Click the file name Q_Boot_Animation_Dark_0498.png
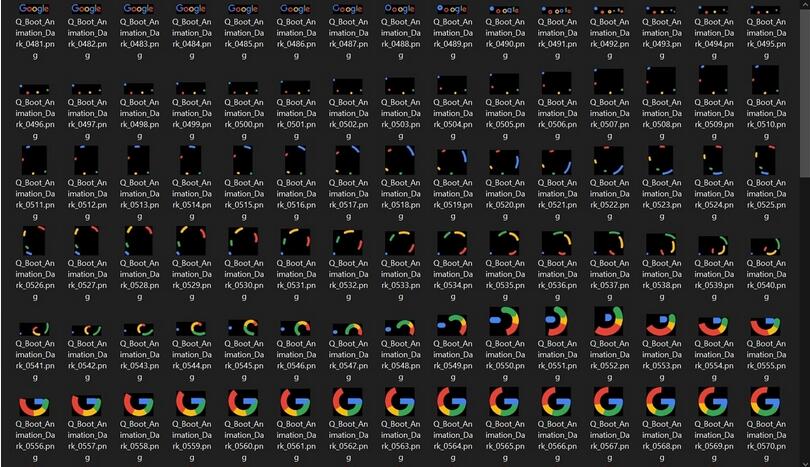The width and height of the screenshot is (810, 467). 139,119
